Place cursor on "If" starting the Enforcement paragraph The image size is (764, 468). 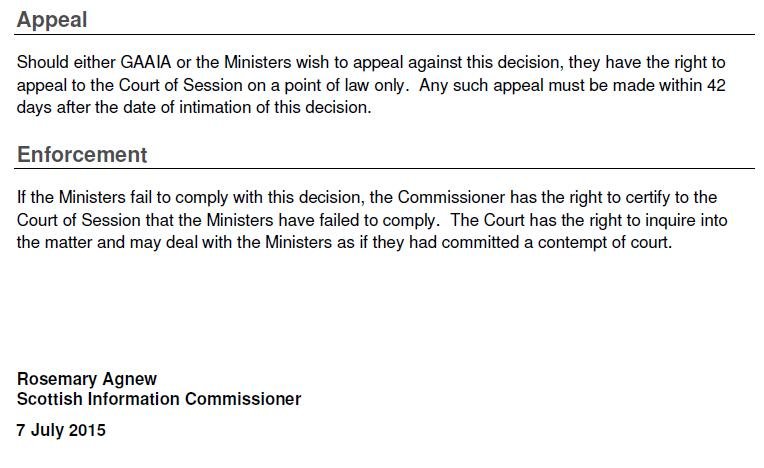pos(22,197)
